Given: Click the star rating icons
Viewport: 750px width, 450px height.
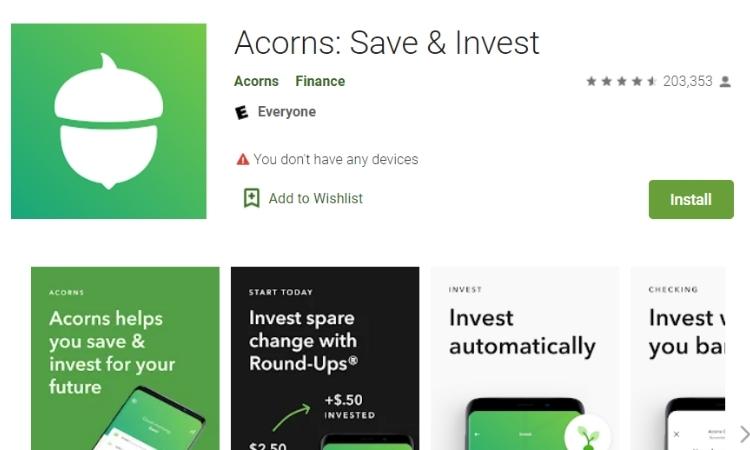Looking at the screenshot, I should pyautogui.click(x=621, y=81).
